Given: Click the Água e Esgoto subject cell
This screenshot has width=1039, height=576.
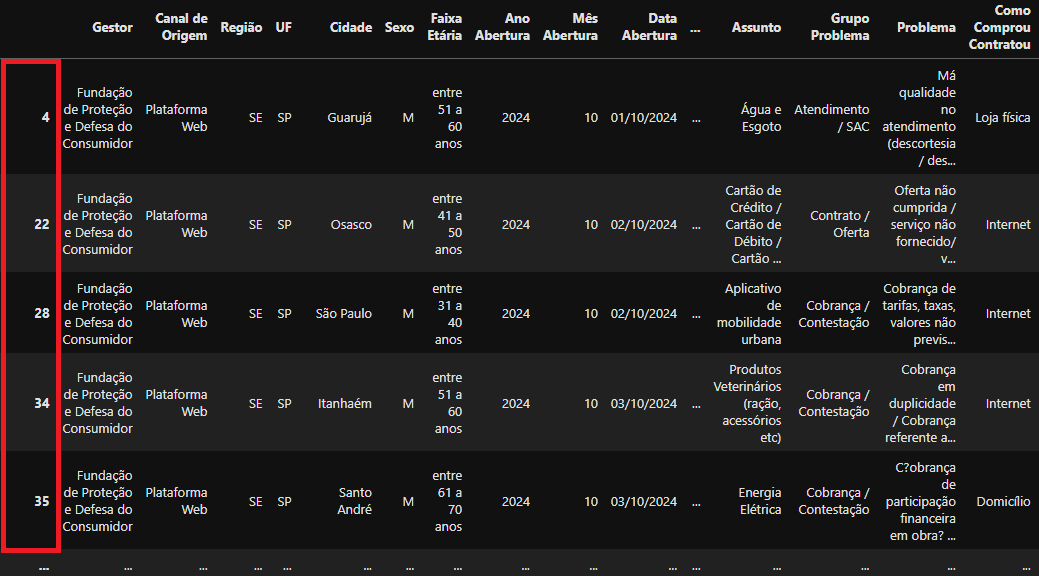Looking at the screenshot, I should pos(761,117).
